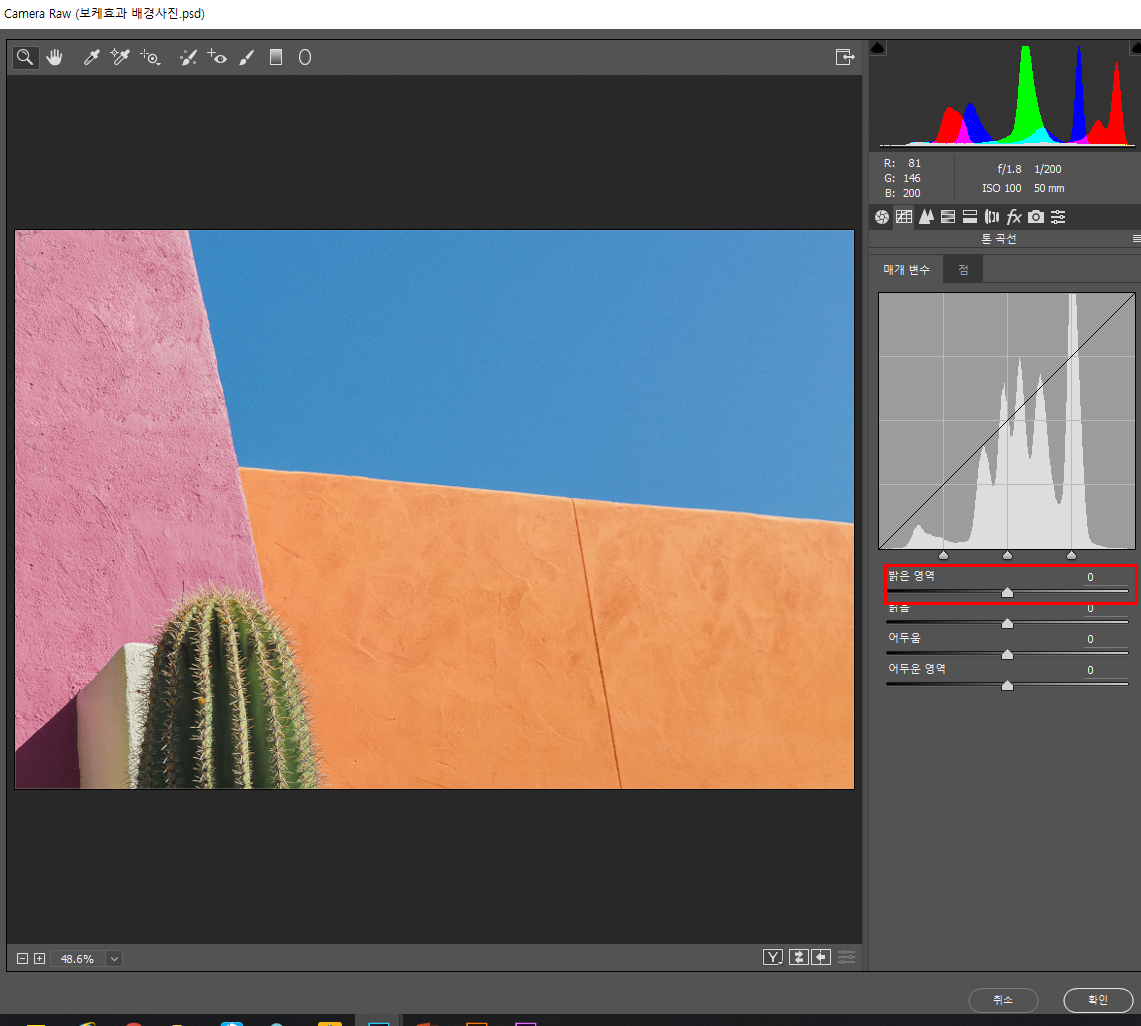Open the Tone Curve panel icon
Viewport: 1141px width, 1026px height.
[904, 217]
